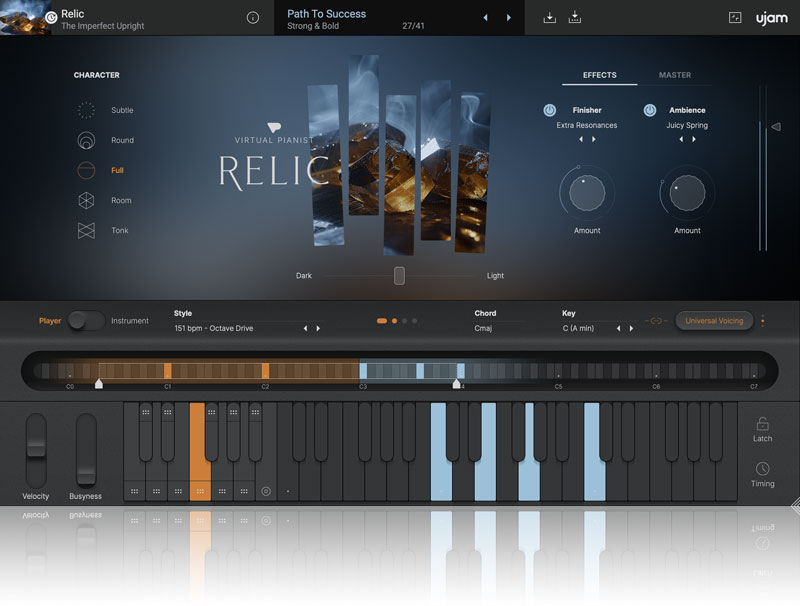
Task: Switch to the MASTER tab
Action: (675, 75)
